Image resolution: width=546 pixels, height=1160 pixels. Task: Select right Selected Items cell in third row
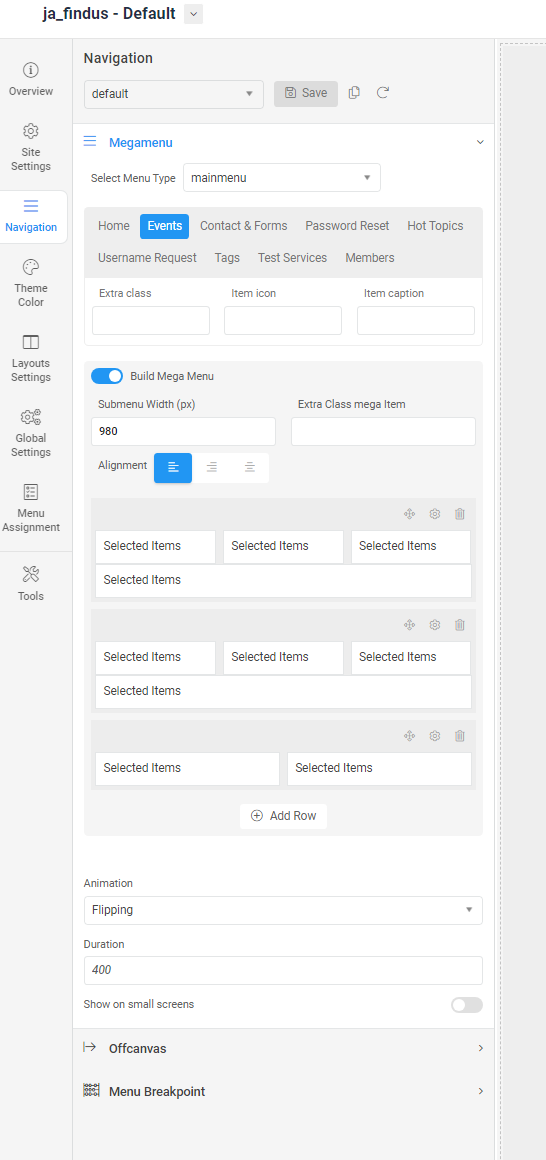pos(380,769)
